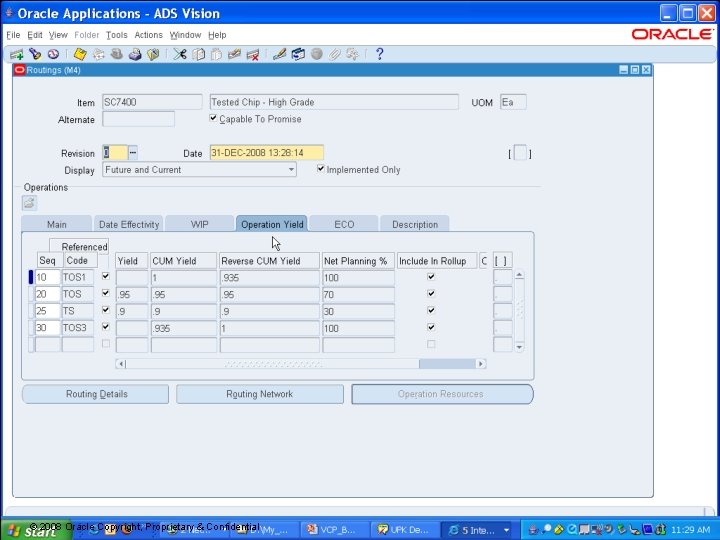Click the Date field 31-DEC-2008
The height and width of the screenshot is (540, 720).
click(x=266, y=152)
